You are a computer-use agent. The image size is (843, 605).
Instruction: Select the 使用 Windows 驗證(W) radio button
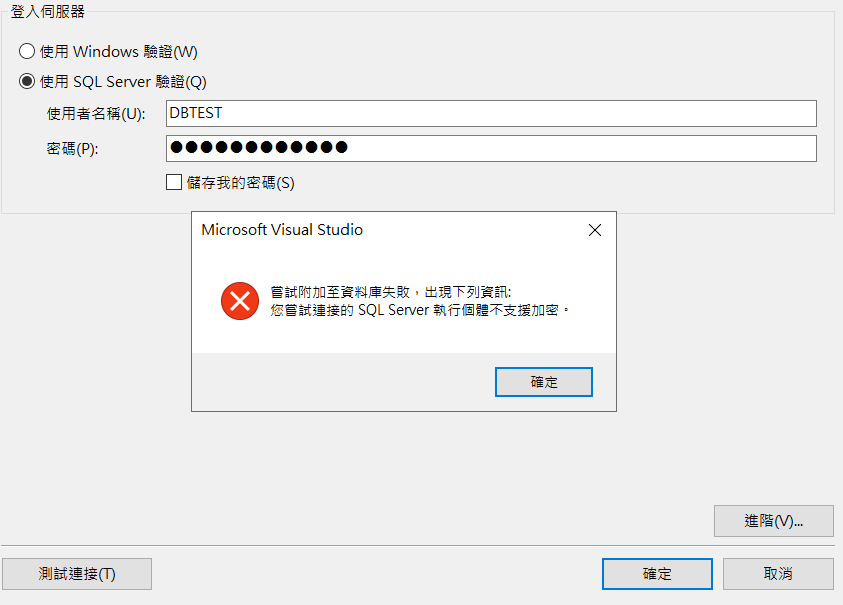click(27, 51)
